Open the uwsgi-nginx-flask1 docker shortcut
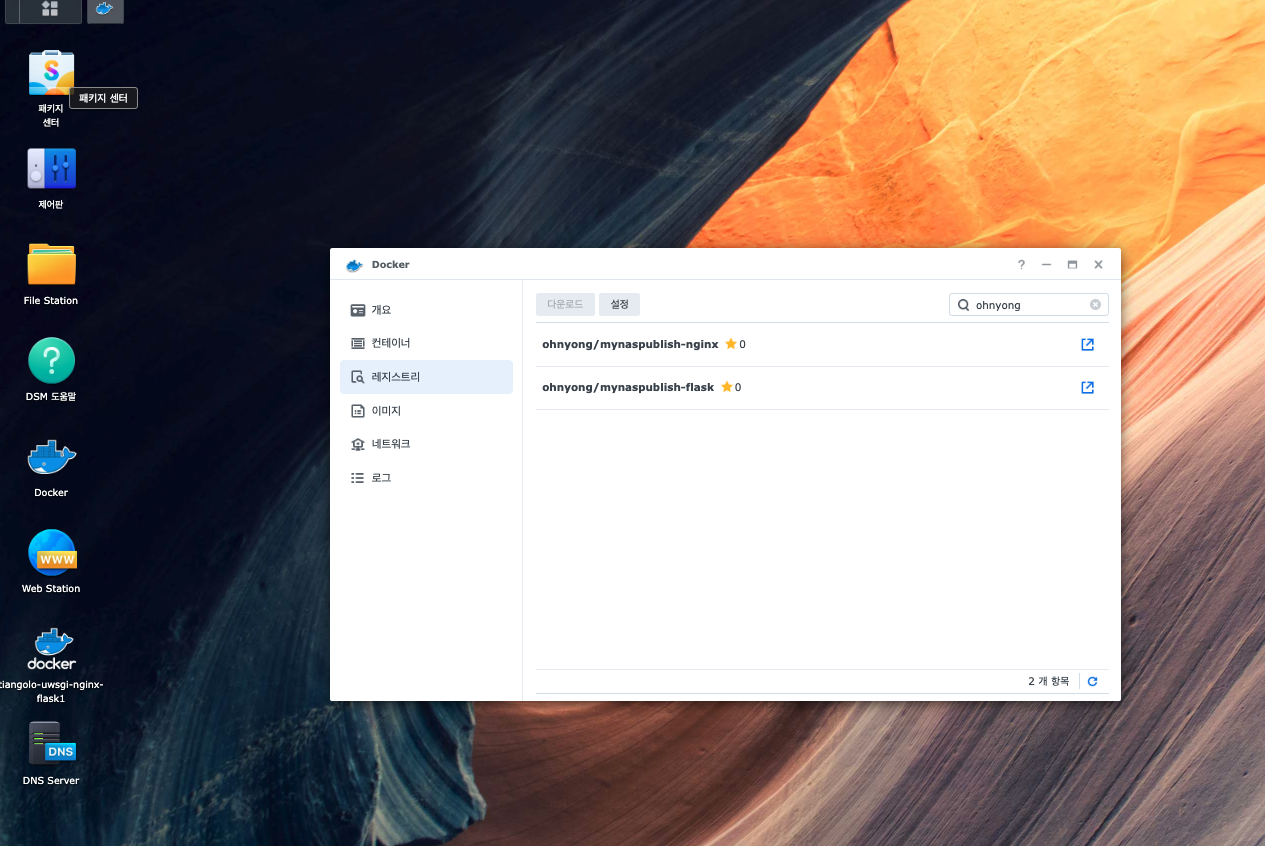The width and height of the screenshot is (1265, 846). tap(51, 649)
